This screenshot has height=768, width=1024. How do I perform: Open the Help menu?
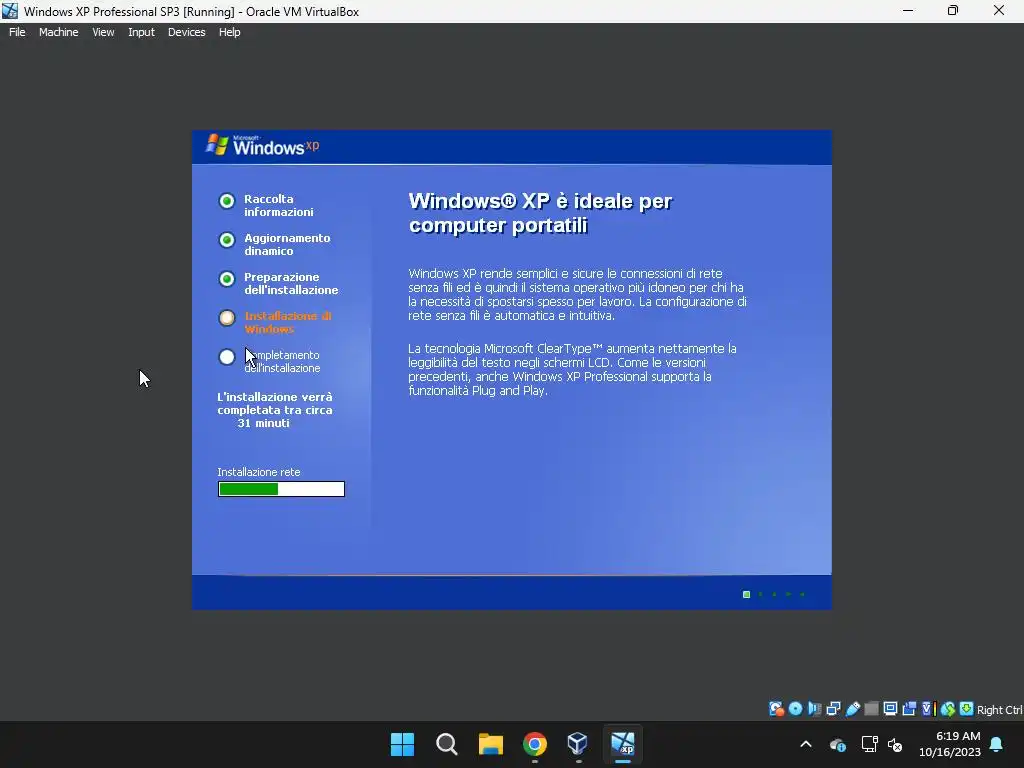point(229,32)
